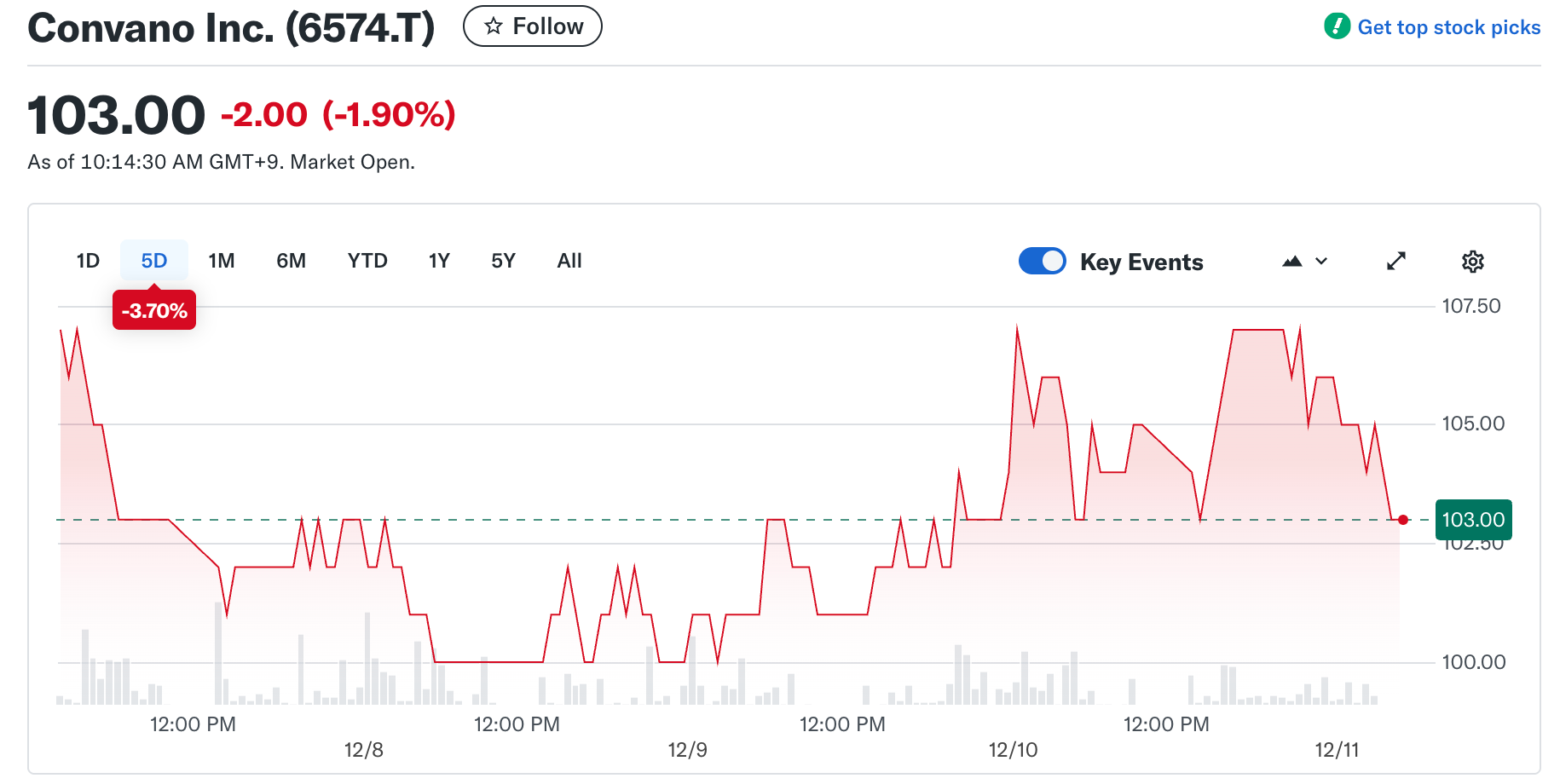Select the 5D range tab
The width and height of the screenshot is (1560, 784).
(x=154, y=261)
